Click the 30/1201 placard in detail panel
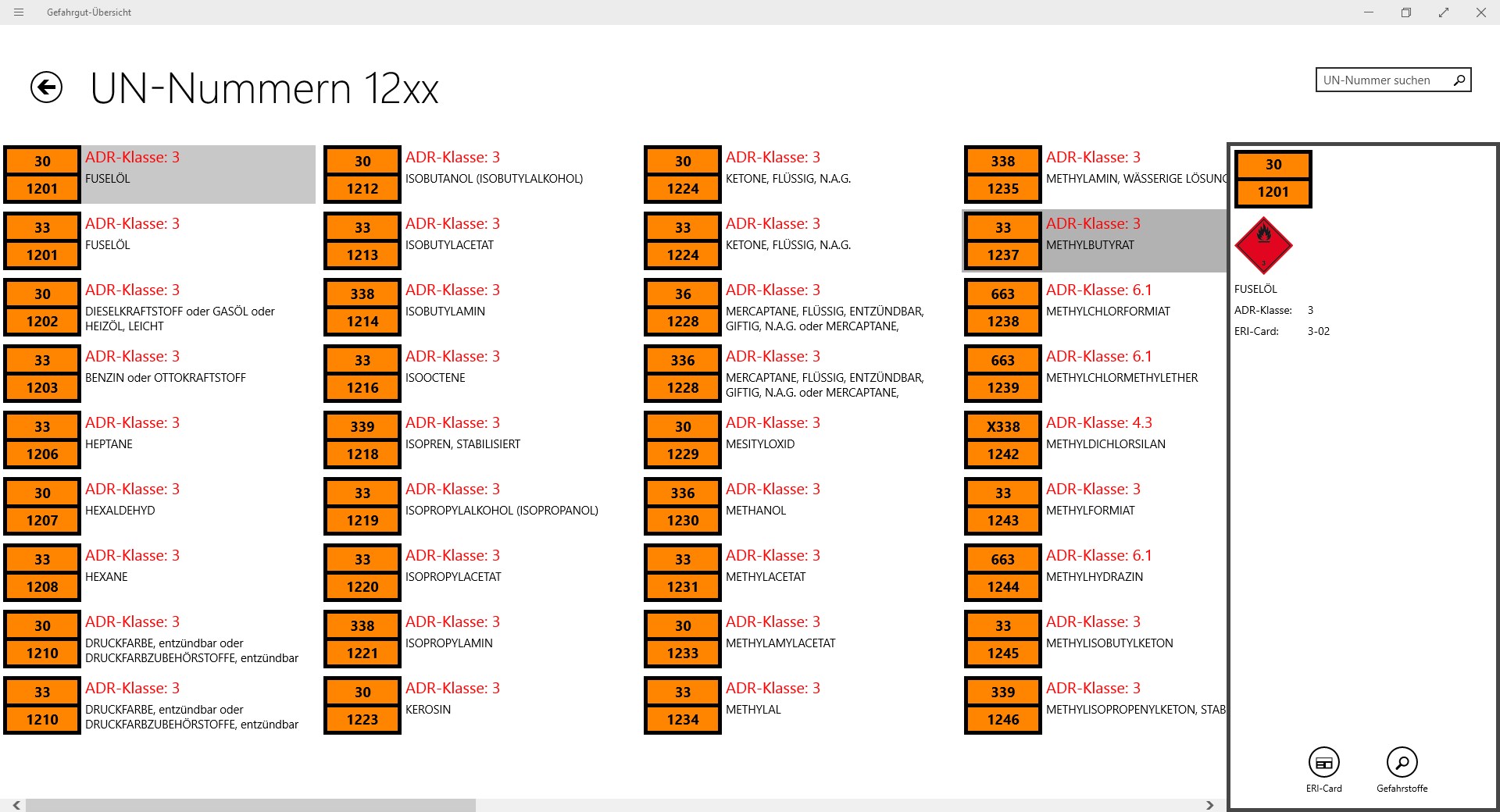Screen dimensions: 1500x812 (1273, 179)
